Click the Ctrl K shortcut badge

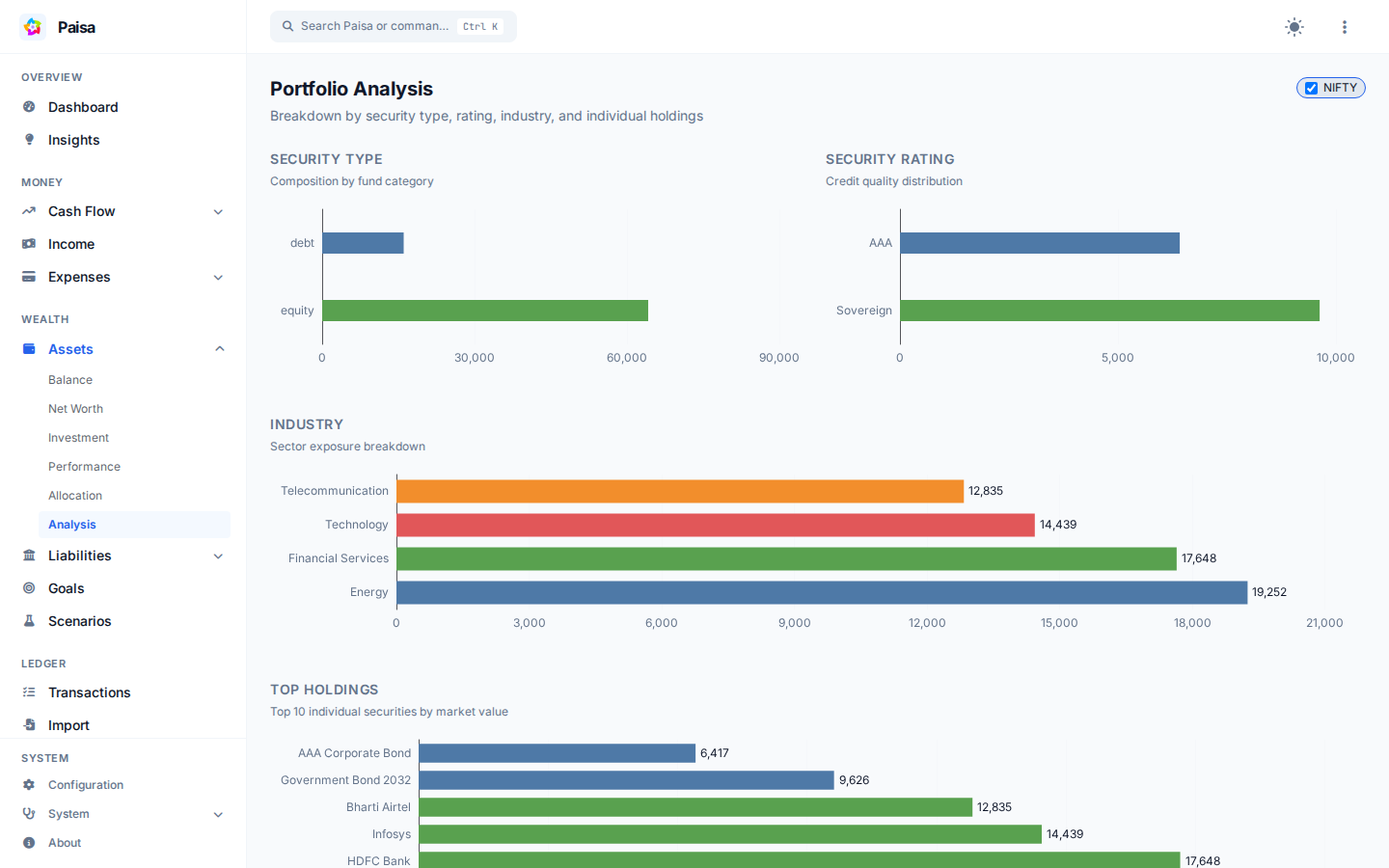point(480,27)
